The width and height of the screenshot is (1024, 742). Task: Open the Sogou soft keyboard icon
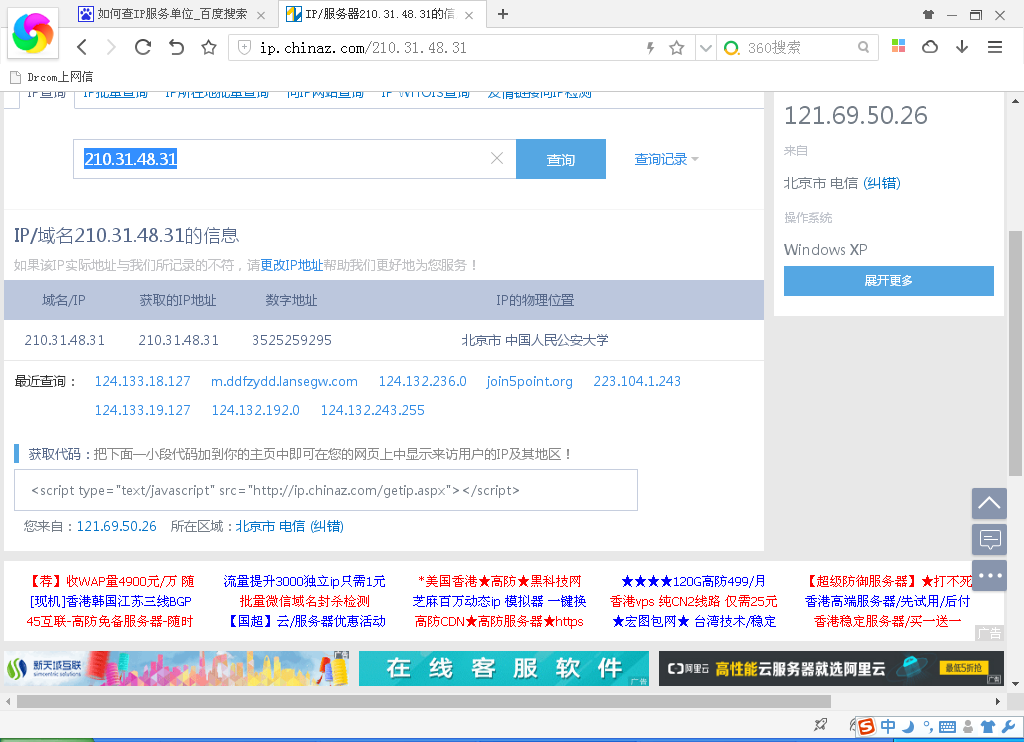click(x=947, y=727)
